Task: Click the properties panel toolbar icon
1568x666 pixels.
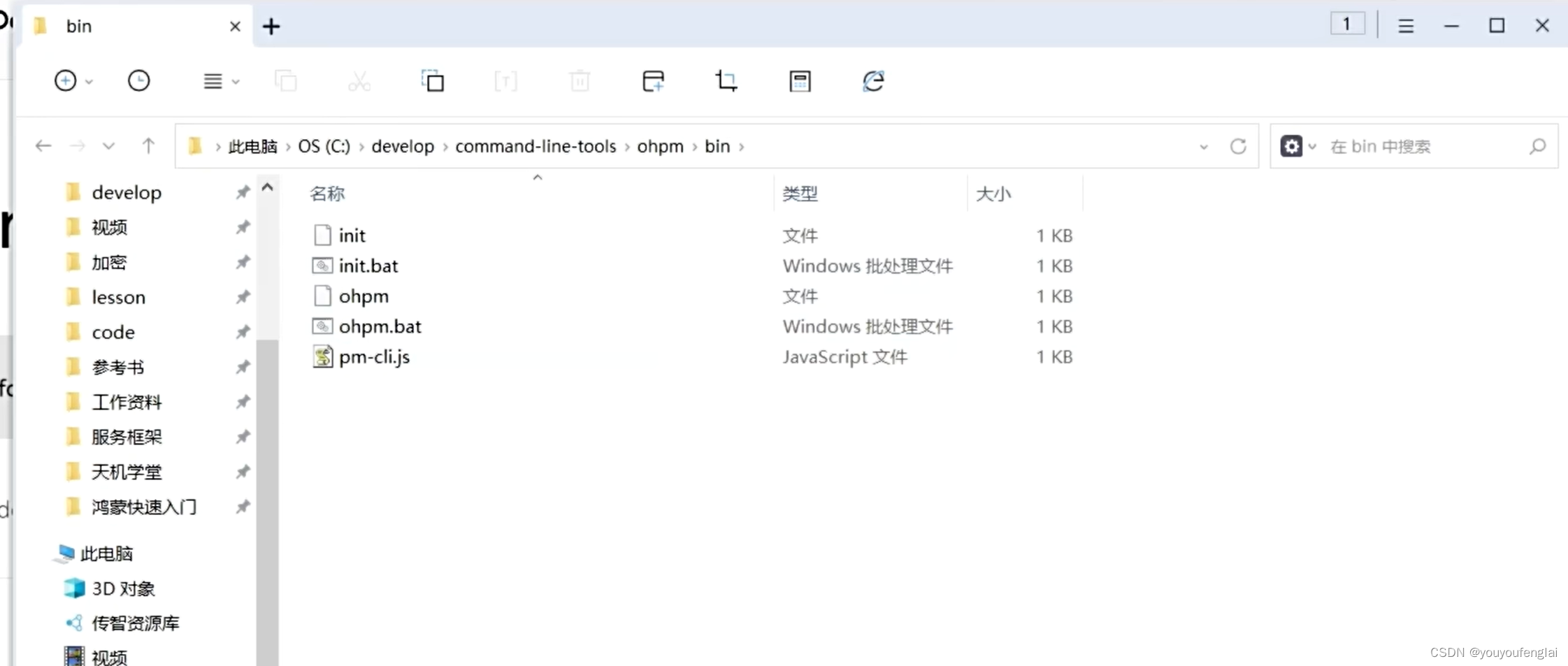Action: tap(800, 81)
